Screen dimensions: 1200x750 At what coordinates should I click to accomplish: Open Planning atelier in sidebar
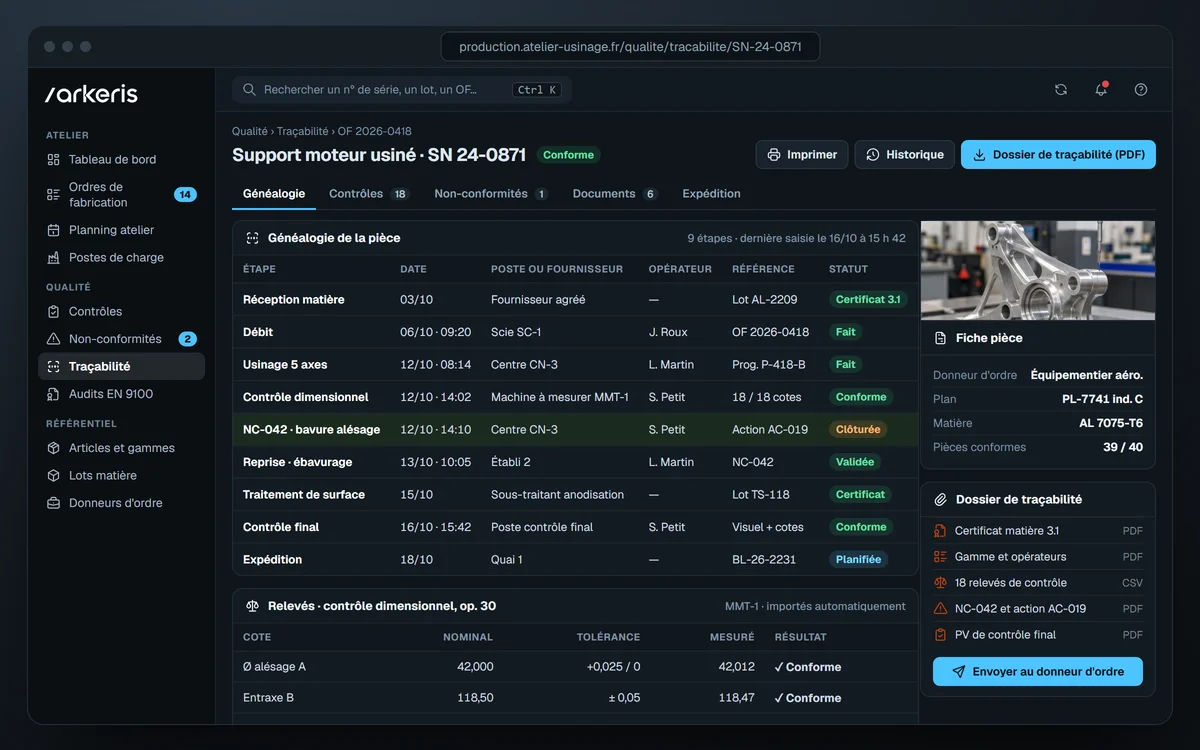click(121, 230)
